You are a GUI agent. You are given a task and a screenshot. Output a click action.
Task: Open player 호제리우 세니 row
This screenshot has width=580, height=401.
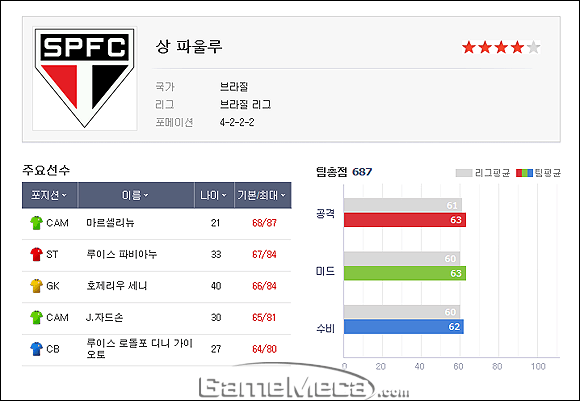pos(156,286)
